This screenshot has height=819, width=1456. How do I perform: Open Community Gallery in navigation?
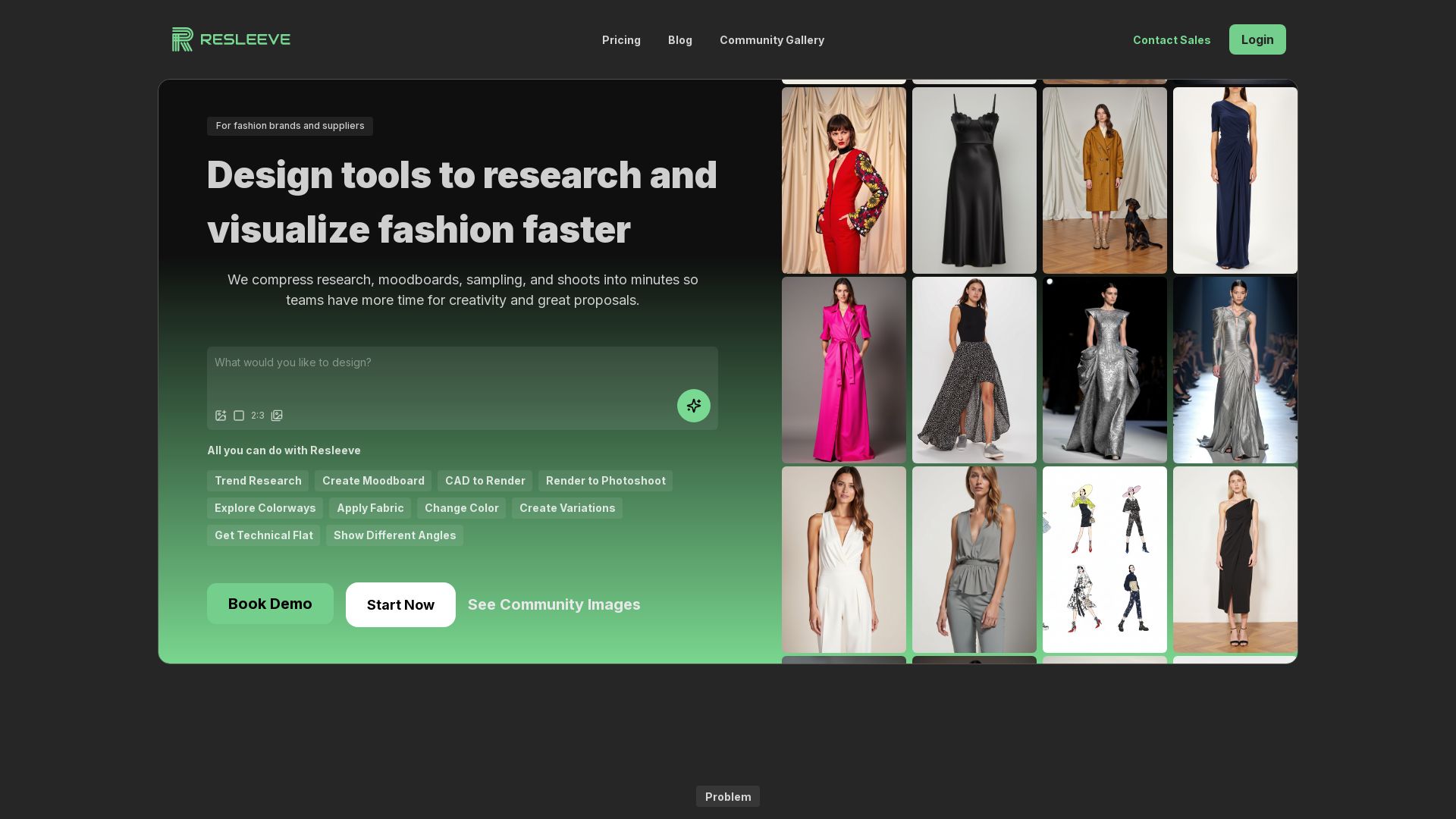771,40
